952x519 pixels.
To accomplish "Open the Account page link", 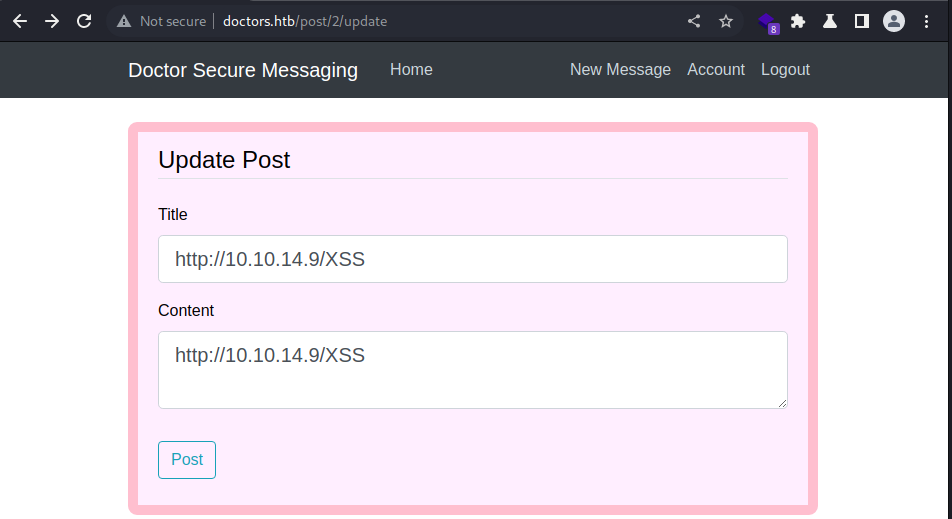I will click(716, 70).
